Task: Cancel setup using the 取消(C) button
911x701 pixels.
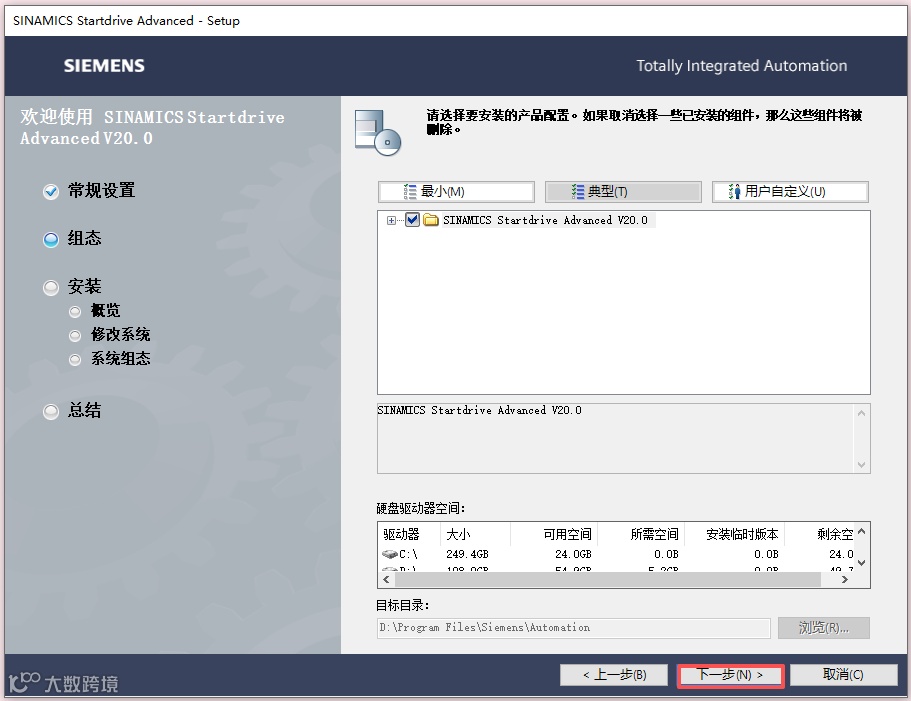Action: coord(843,675)
